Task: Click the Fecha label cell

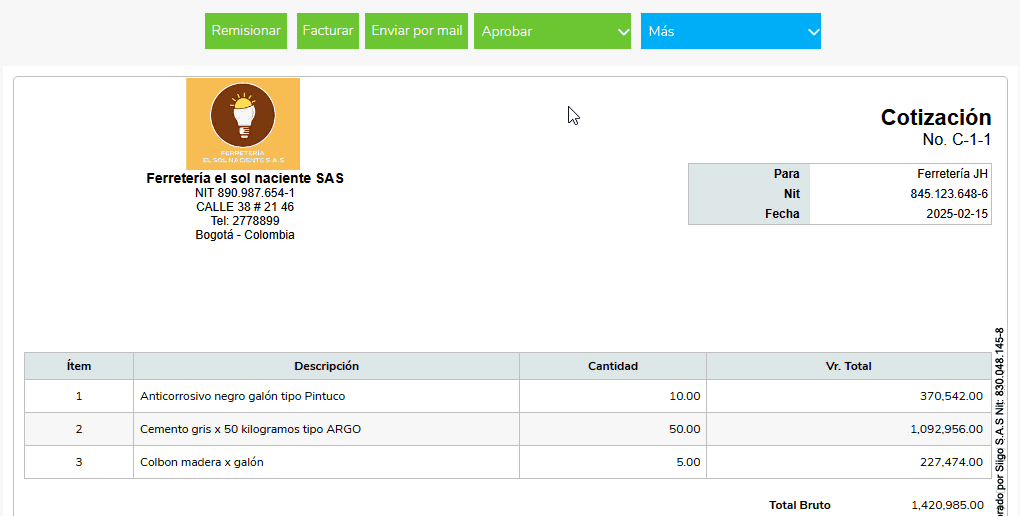Action: pos(749,213)
